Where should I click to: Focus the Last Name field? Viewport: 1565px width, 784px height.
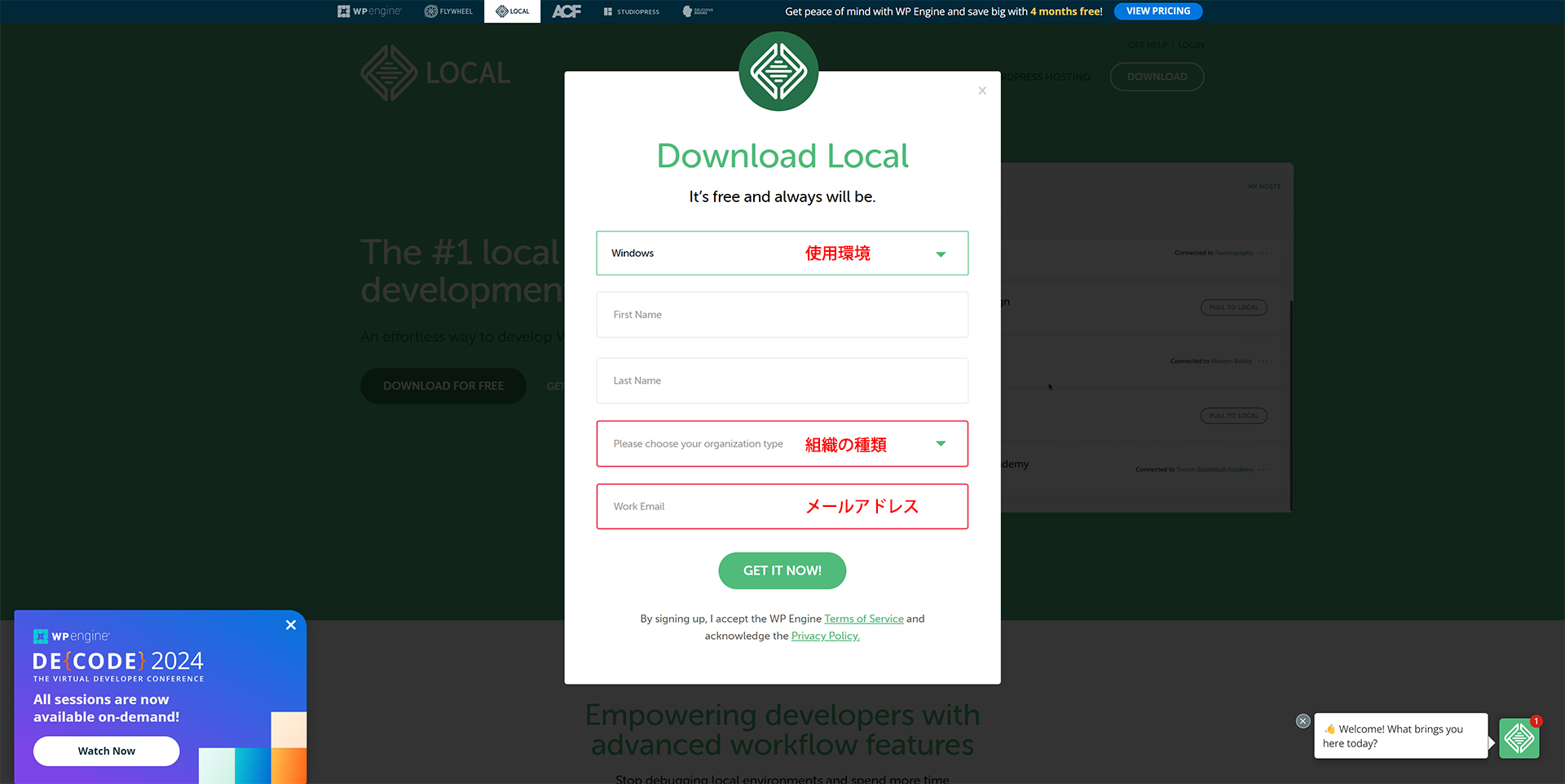[782, 381]
